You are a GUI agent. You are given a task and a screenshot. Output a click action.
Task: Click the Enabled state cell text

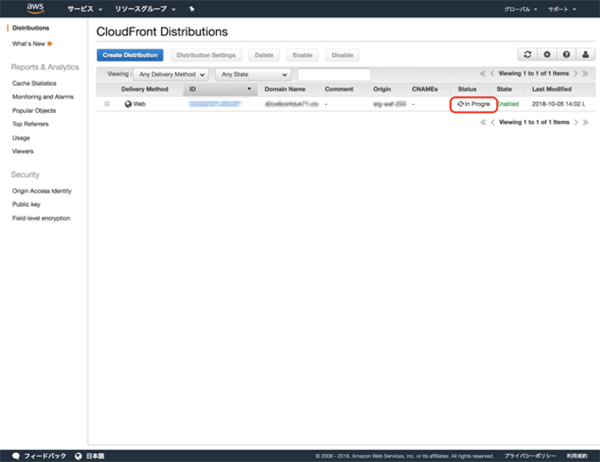[508, 104]
